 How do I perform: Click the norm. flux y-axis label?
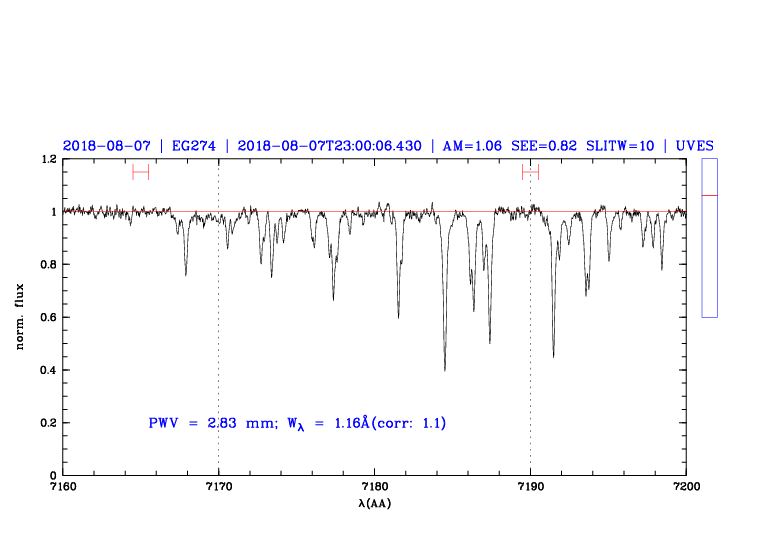(x=22, y=317)
